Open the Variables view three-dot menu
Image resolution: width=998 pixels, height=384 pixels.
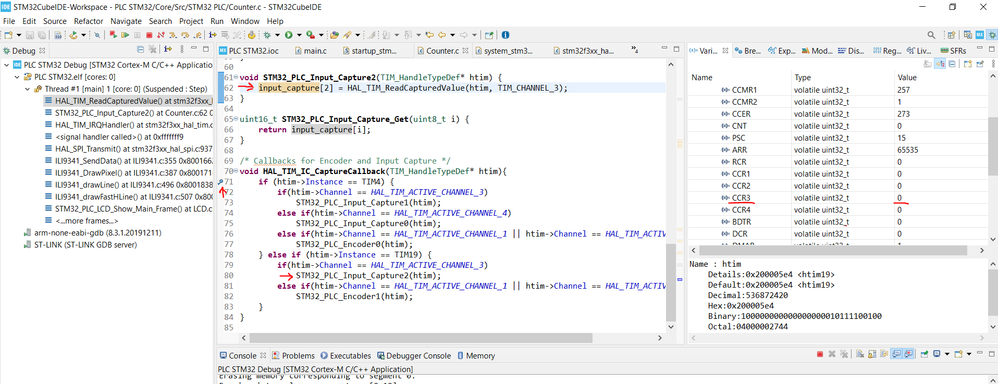coord(994,64)
